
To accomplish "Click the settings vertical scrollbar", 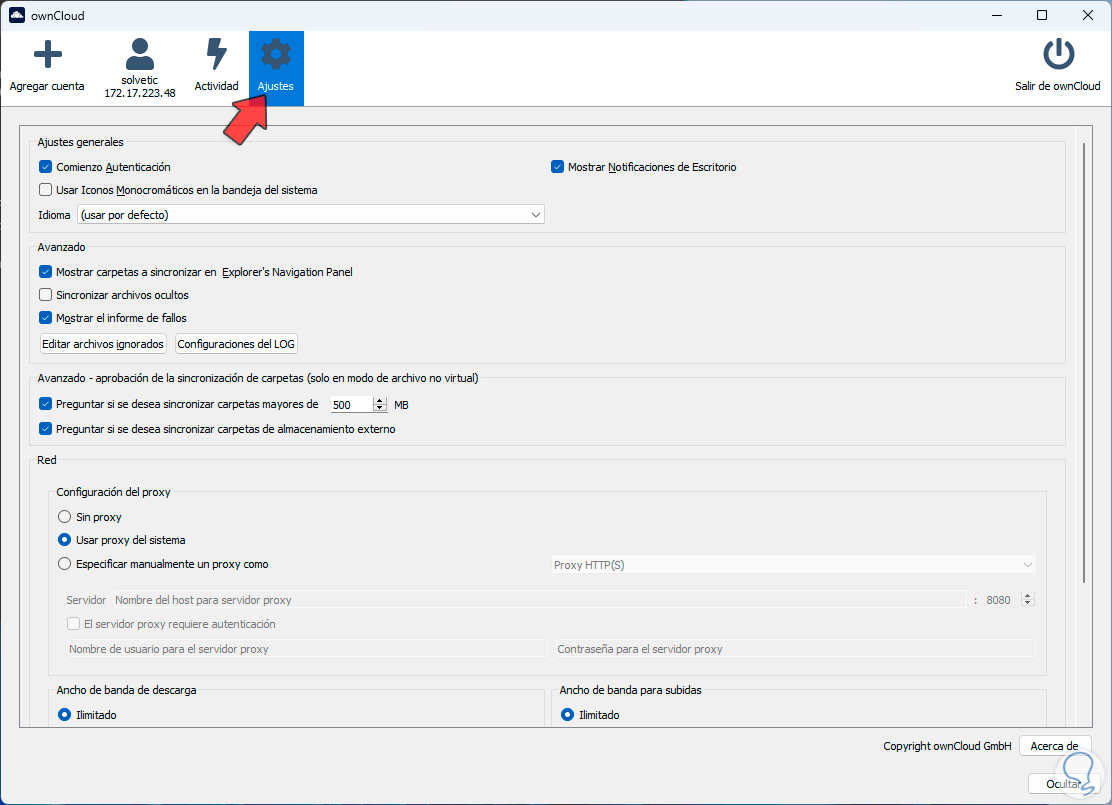I will click(1084, 362).
